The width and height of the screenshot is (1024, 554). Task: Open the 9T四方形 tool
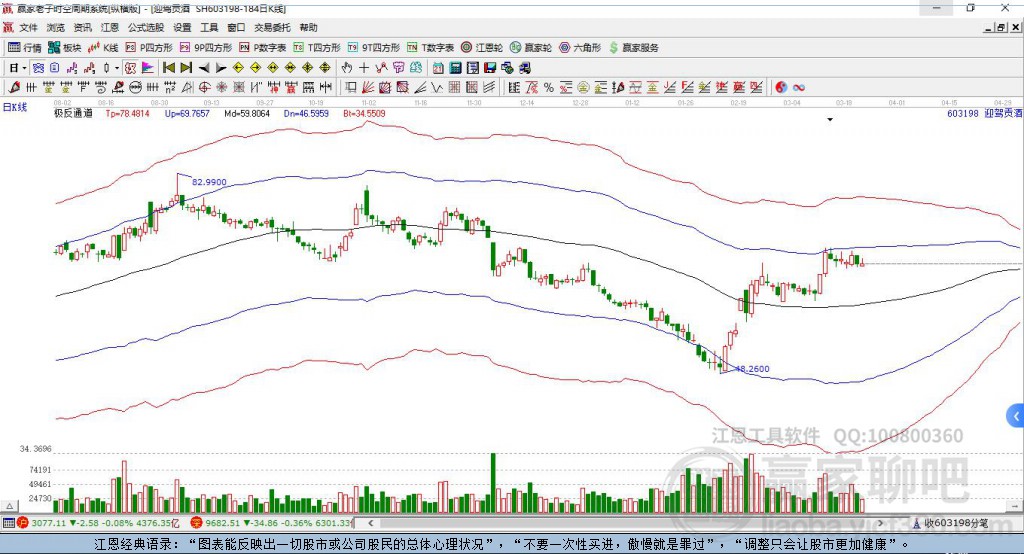374,48
